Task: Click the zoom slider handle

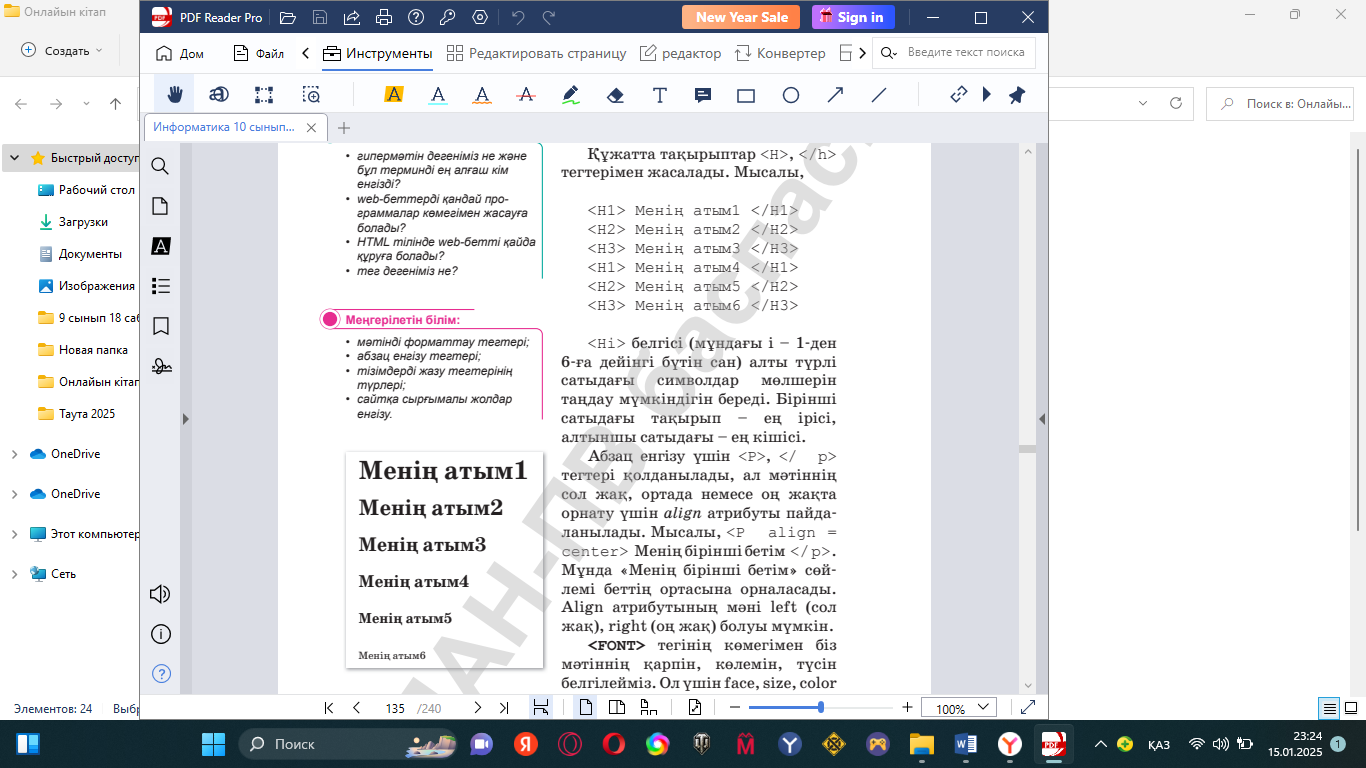Action: [821, 708]
